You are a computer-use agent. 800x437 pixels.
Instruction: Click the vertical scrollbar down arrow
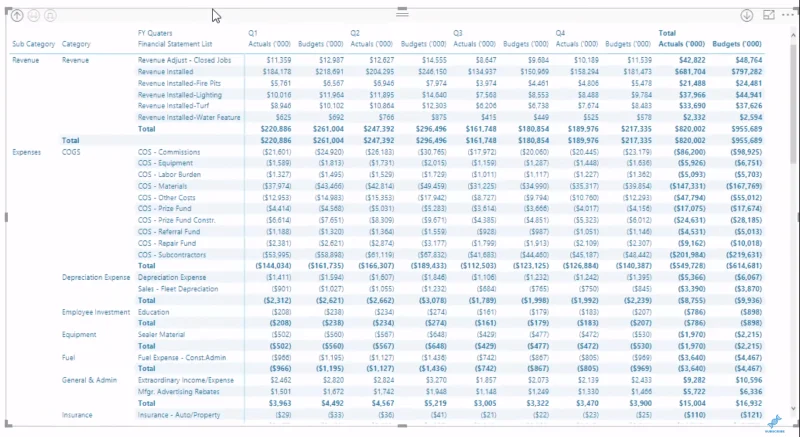coord(793,408)
